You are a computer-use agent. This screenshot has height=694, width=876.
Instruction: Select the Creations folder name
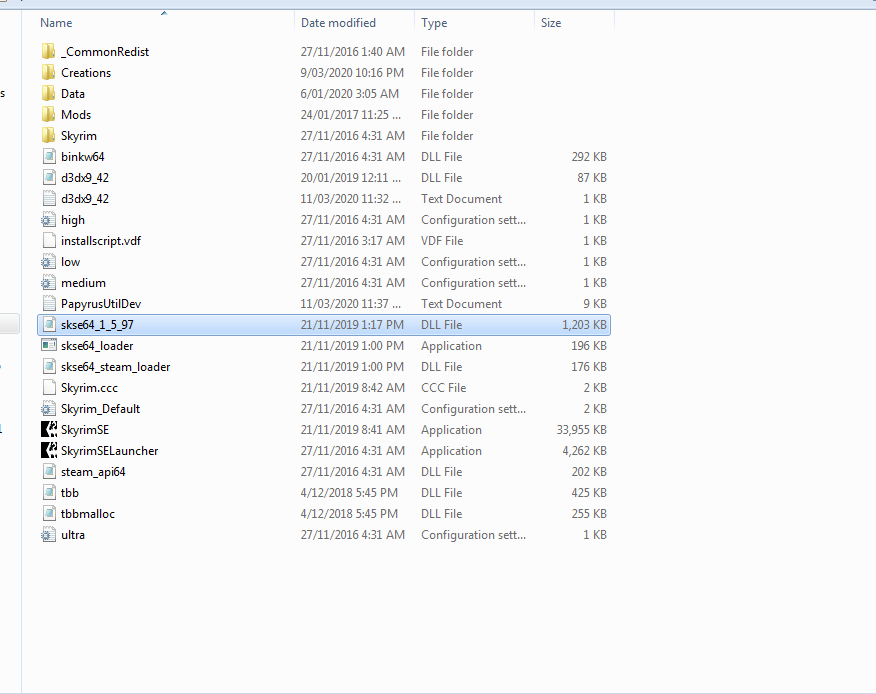coord(86,73)
